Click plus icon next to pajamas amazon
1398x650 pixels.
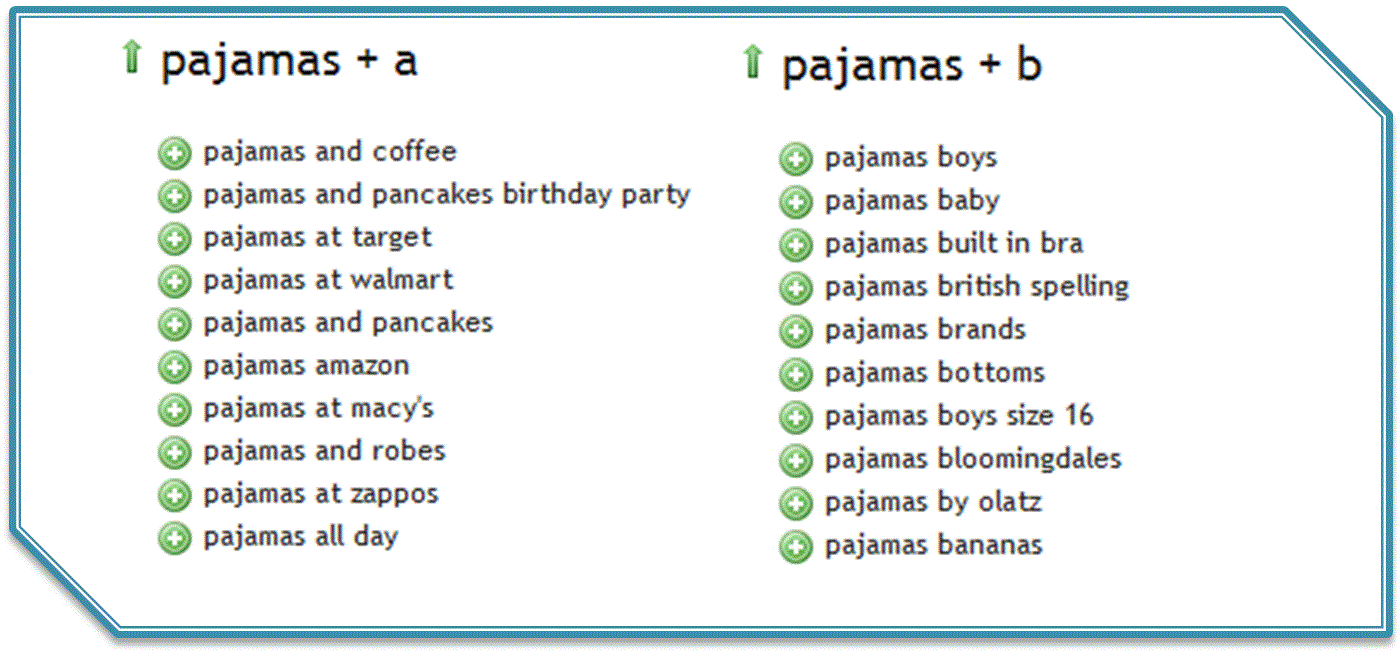pyautogui.click(x=174, y=367)
